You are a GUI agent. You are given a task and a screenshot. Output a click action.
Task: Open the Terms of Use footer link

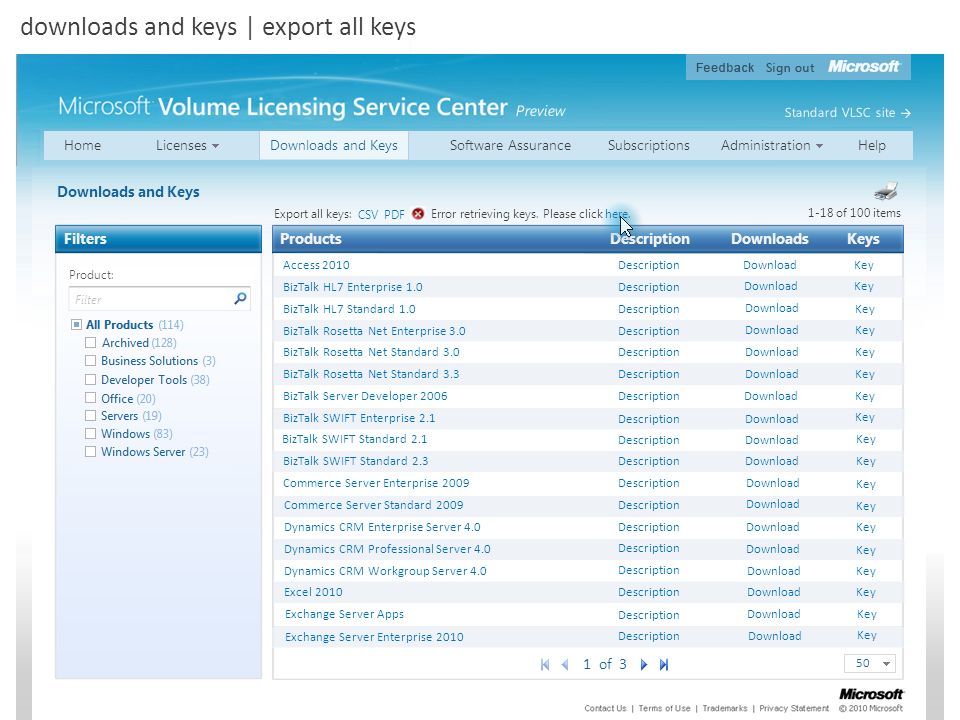click(x=664, y=708)
